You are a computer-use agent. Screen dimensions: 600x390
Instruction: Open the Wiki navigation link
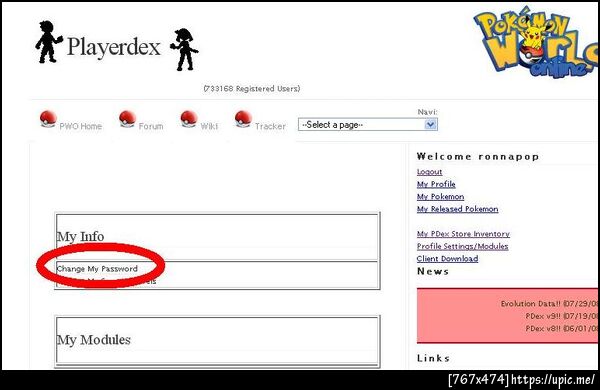[209, 126]
